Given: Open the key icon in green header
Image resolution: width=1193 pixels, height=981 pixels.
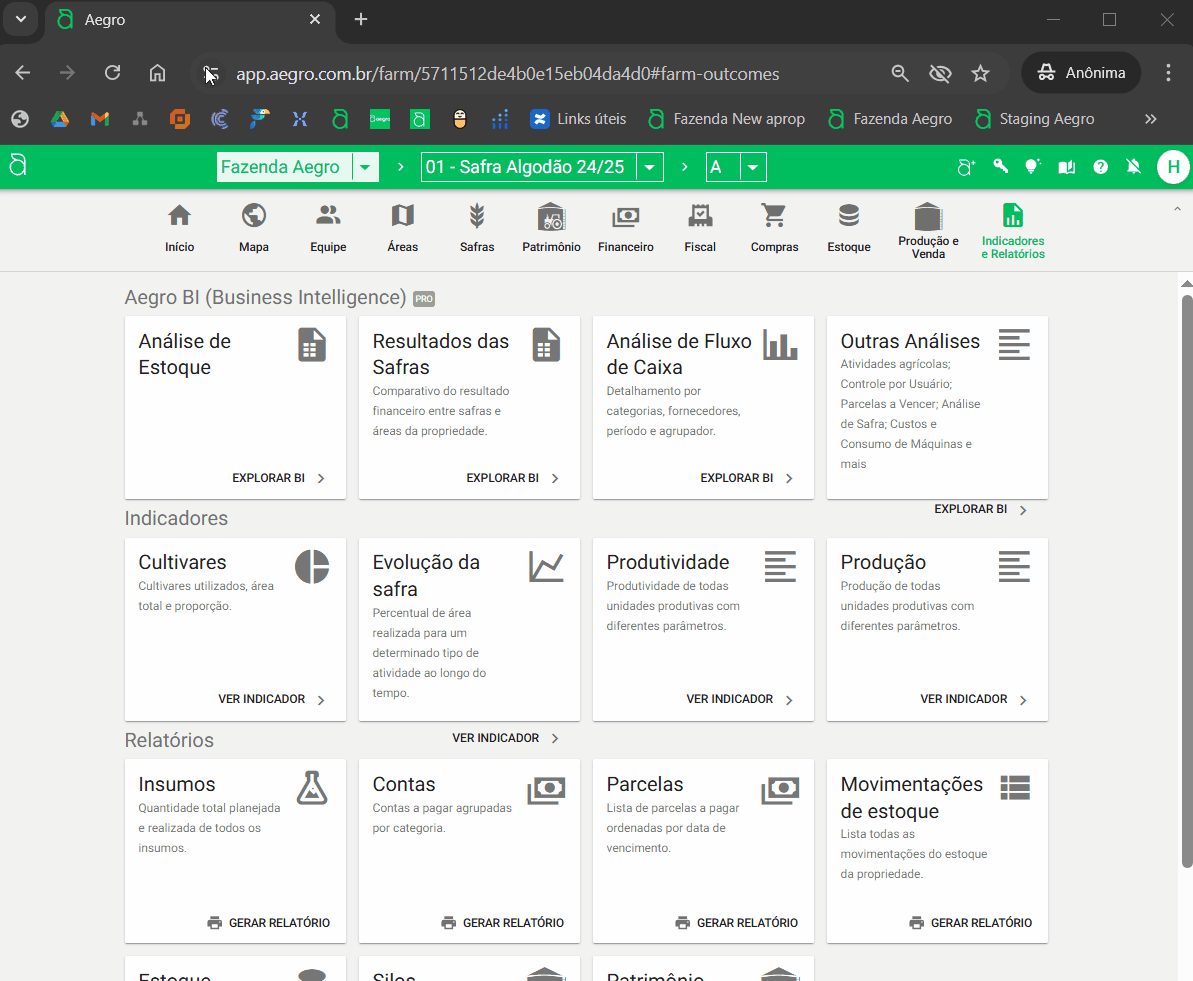Looking at the screenshot, I should click(1000, 167).
